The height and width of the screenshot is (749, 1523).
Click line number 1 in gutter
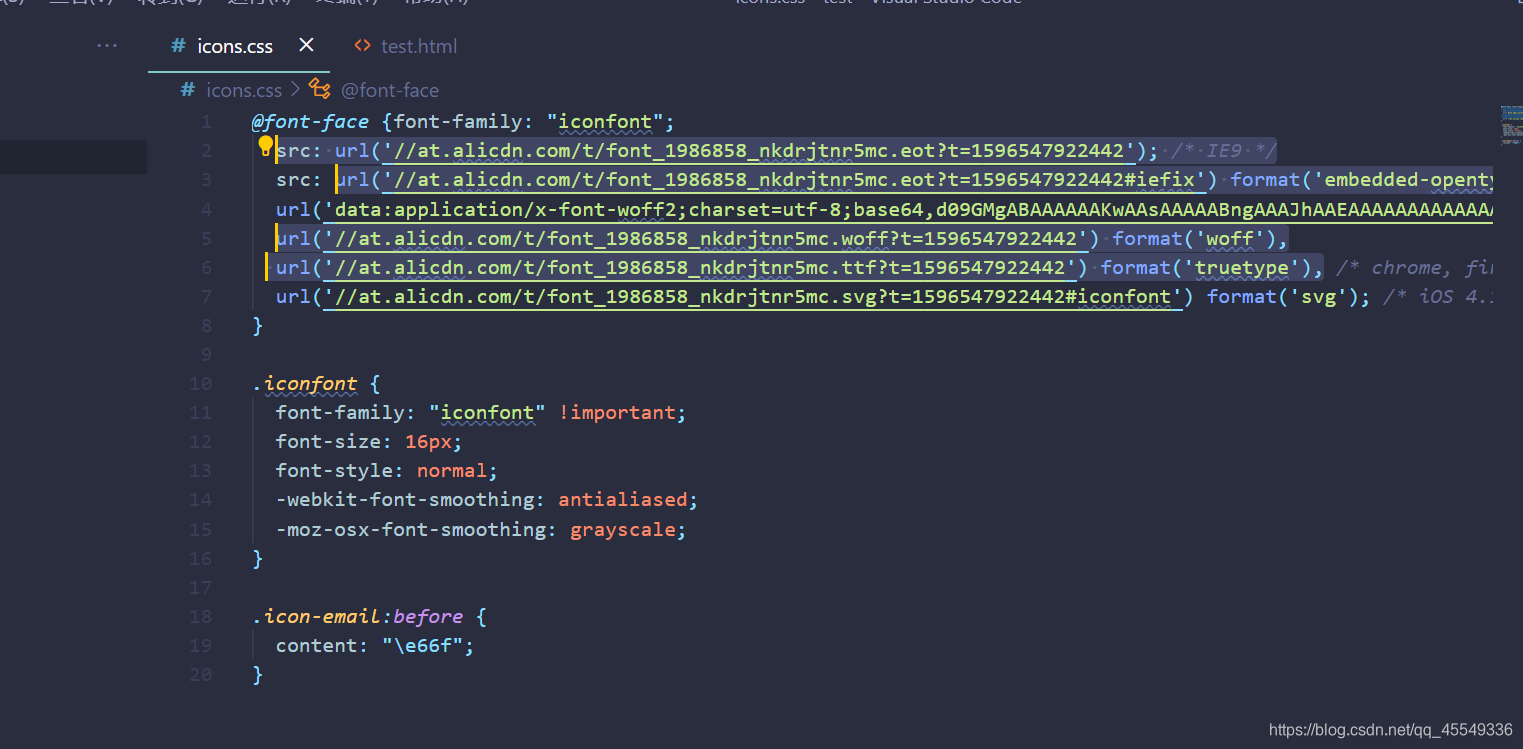pos(206,122)
